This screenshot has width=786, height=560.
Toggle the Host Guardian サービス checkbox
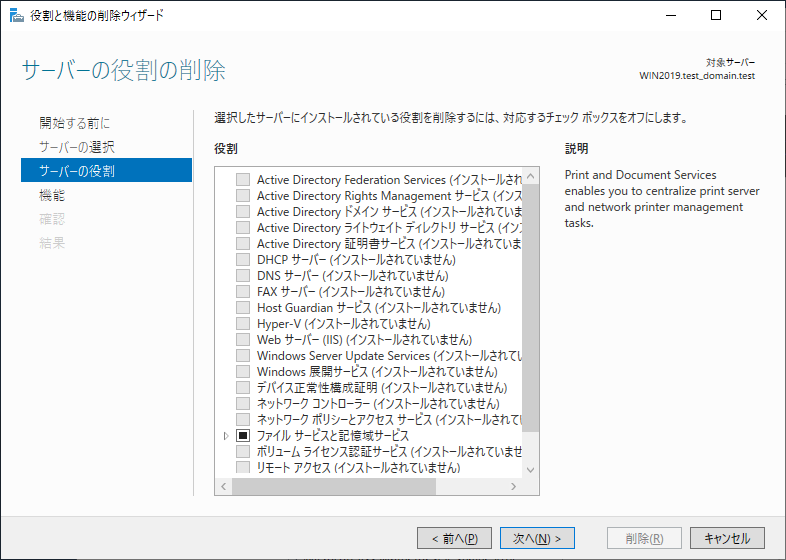[x=243, y=307]
